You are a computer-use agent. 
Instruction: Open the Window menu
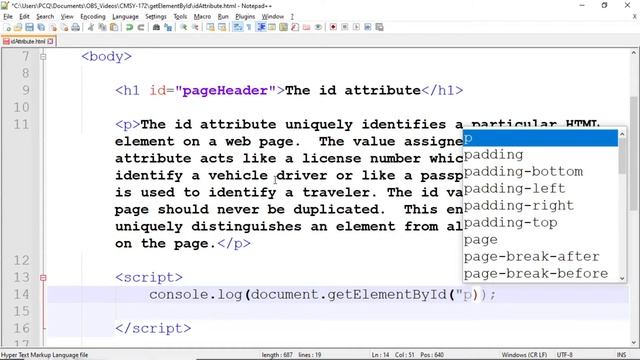point(273,17)
